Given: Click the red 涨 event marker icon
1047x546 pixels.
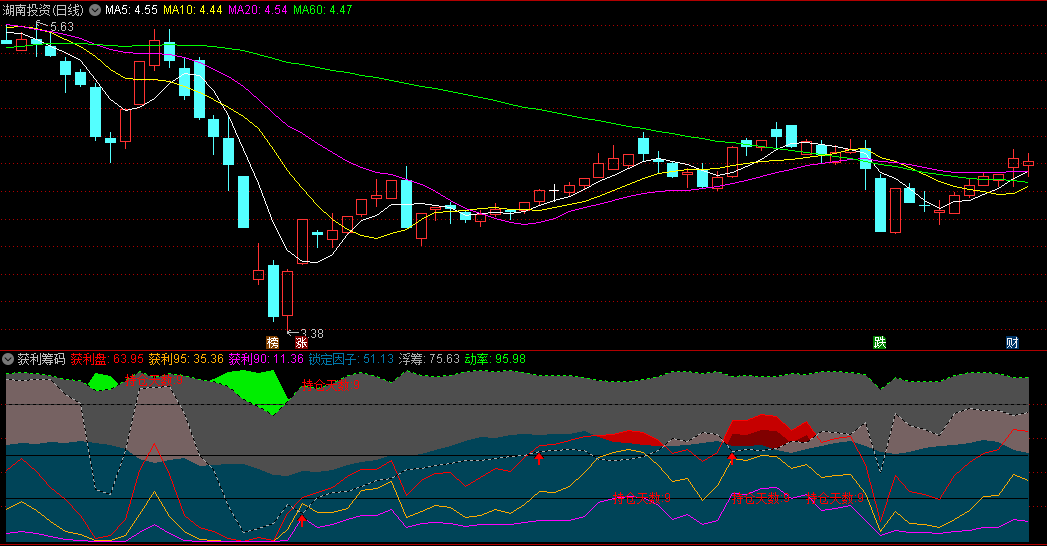Looking at the screenshot, I should 301,342.
